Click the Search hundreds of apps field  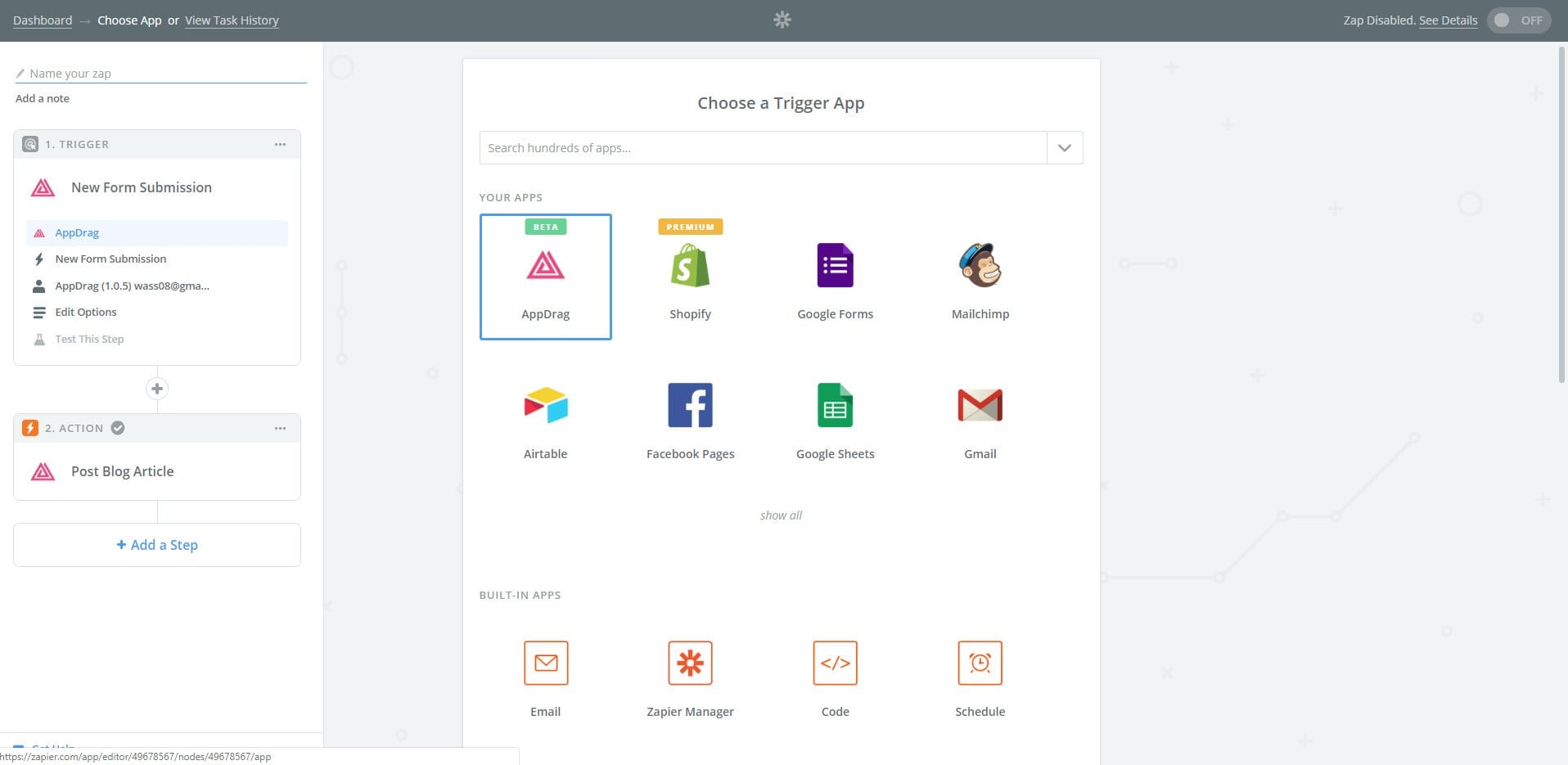763,148
